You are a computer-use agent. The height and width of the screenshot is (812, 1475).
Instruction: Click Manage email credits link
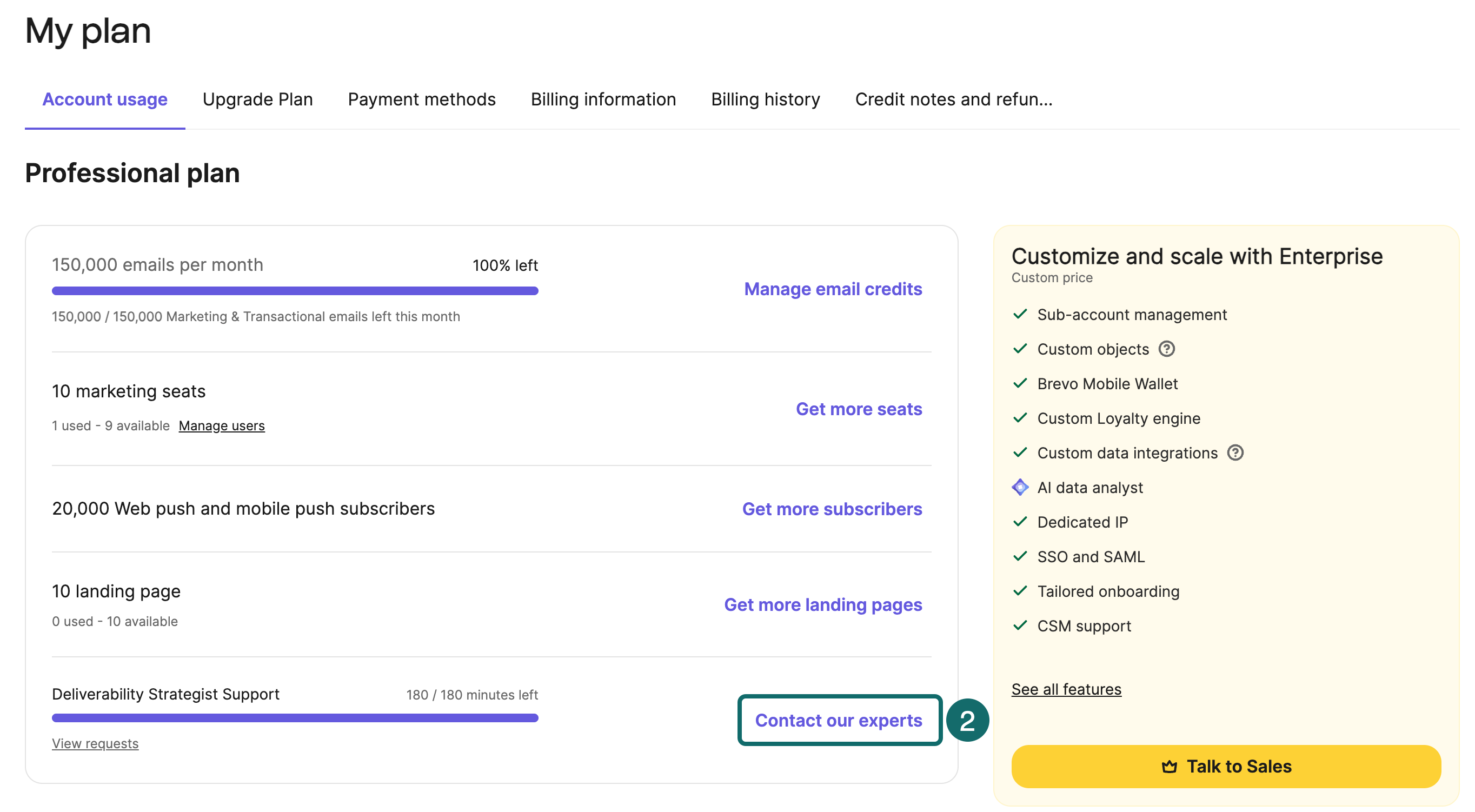pos(833,289)
